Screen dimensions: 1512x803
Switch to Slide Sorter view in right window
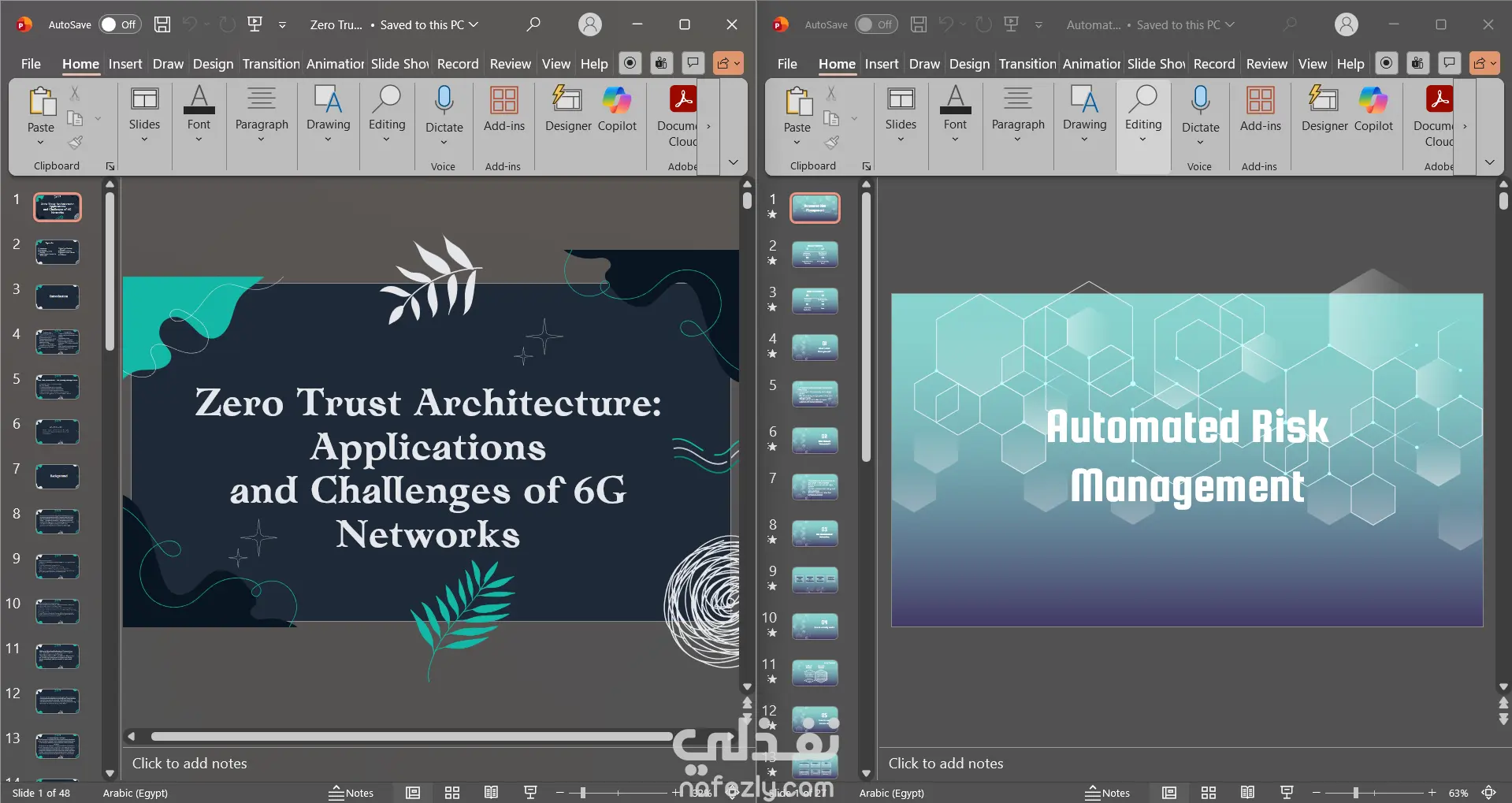point(1209,793)
